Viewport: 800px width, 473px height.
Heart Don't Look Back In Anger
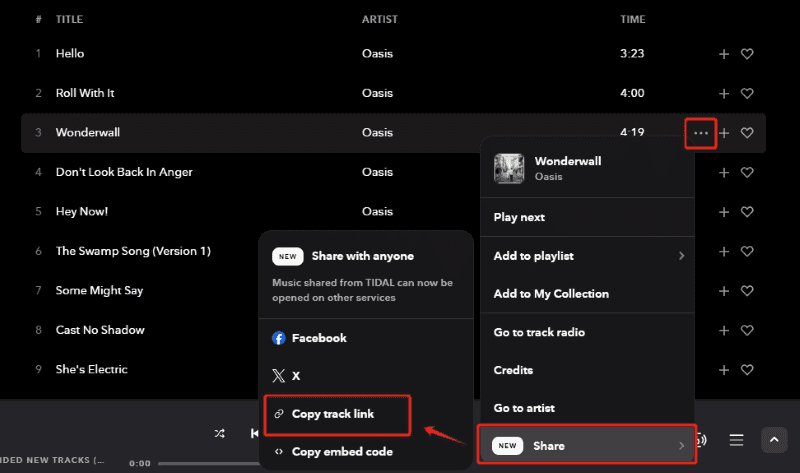pos(747,172)
